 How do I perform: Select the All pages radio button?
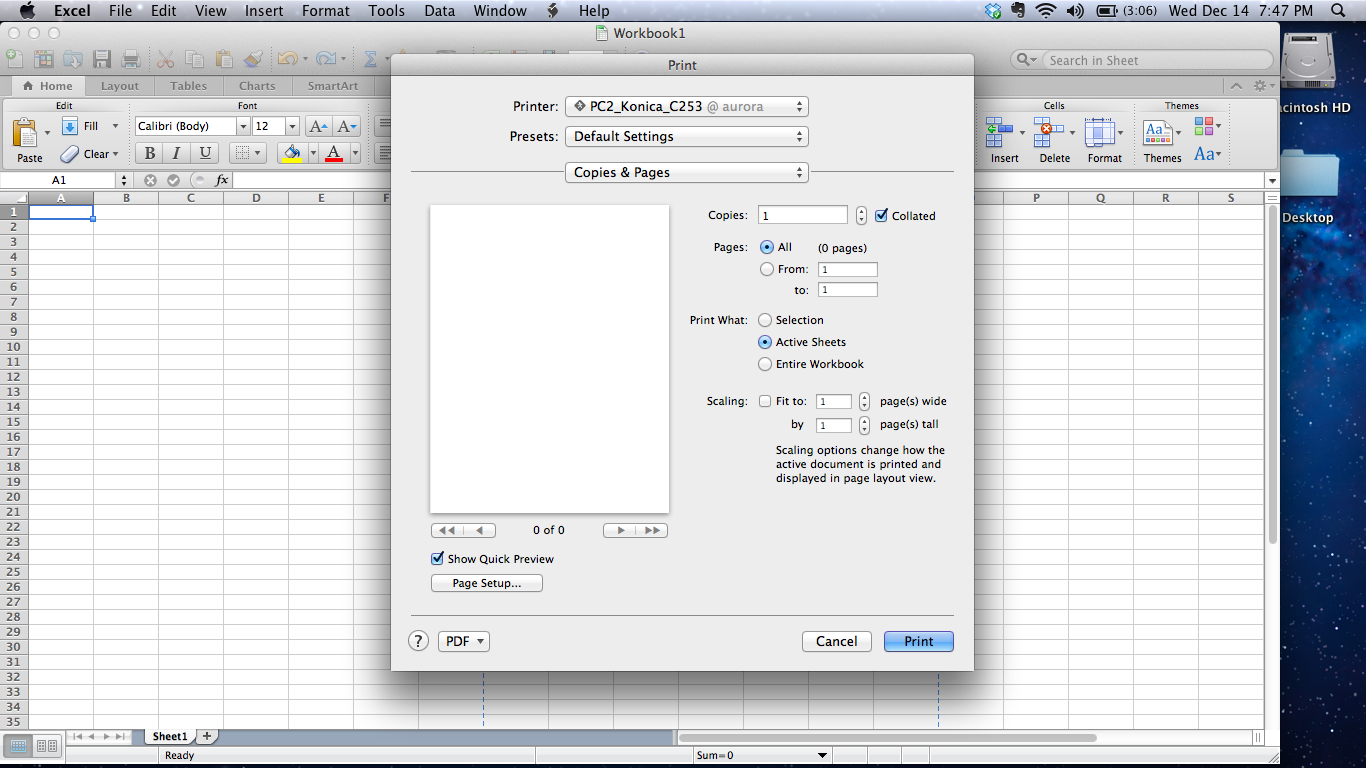(x=767, y=247)
